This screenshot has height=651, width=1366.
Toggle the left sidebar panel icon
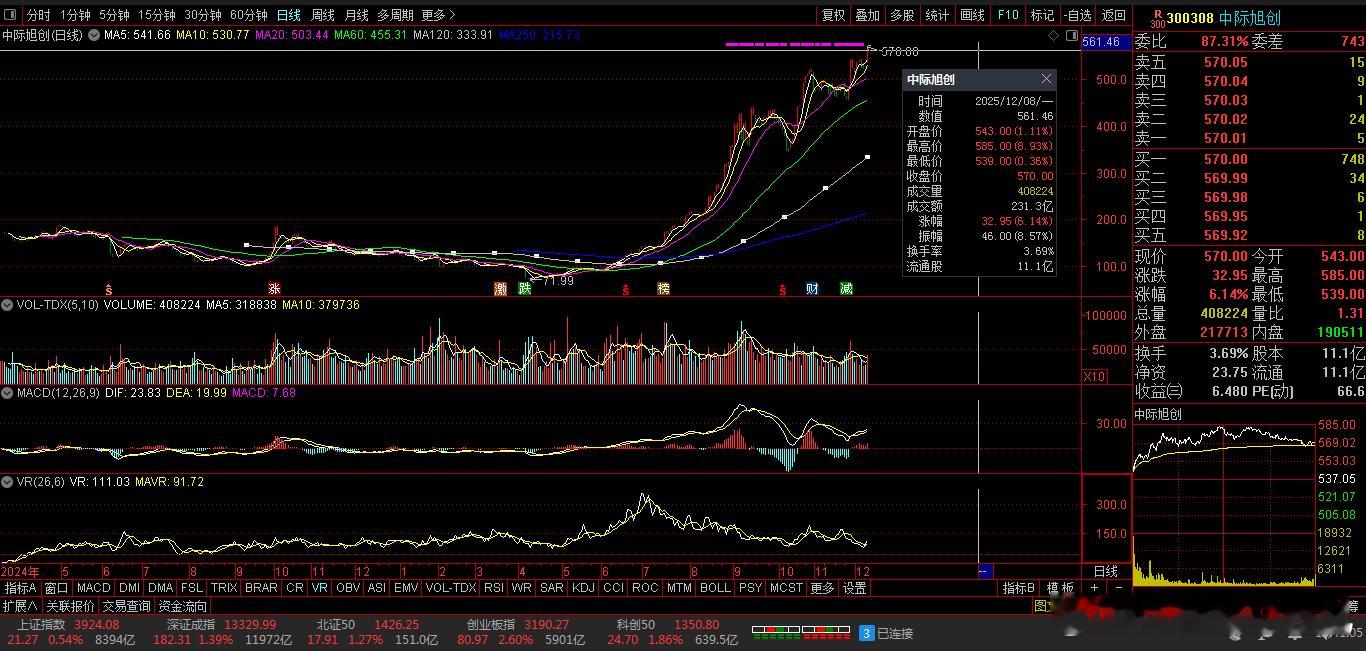click(11, 15)
